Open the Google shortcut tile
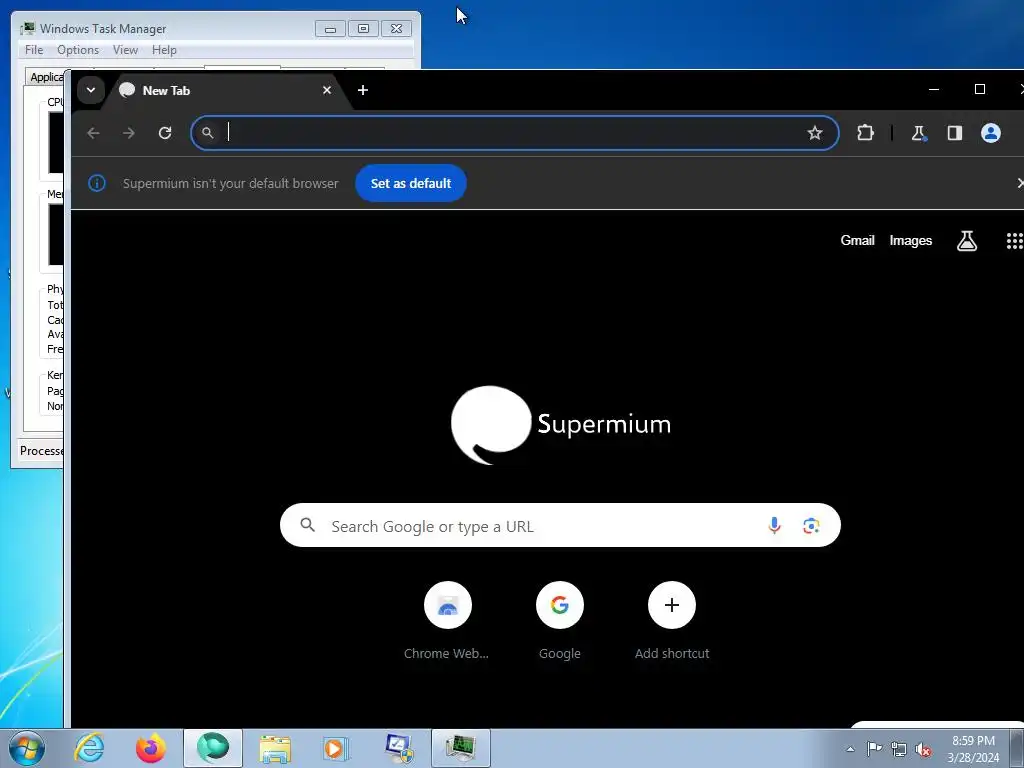1024x768 pixels. pos(560,620)
